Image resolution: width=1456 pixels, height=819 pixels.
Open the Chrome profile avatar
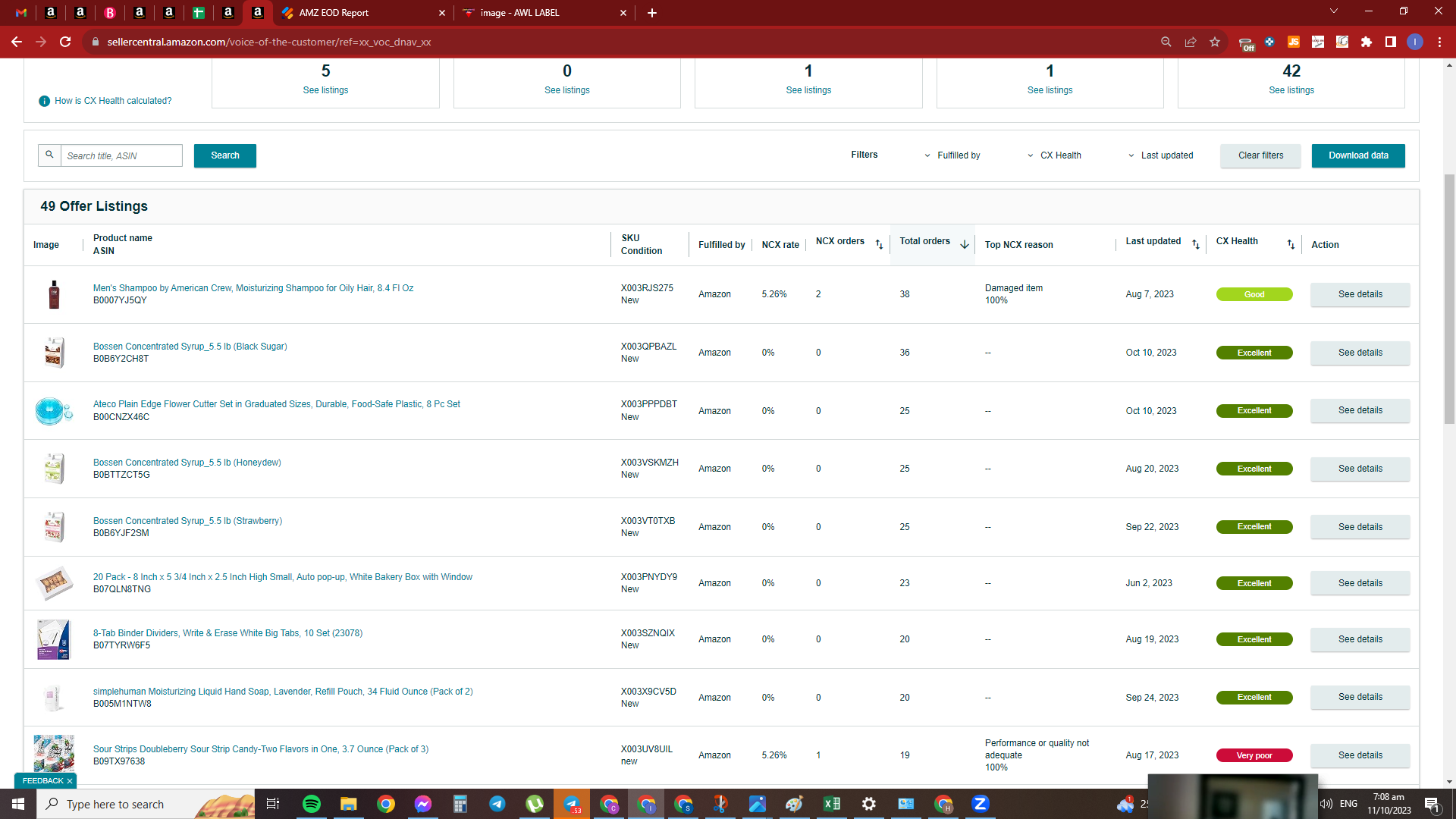tap(1415, 42)
